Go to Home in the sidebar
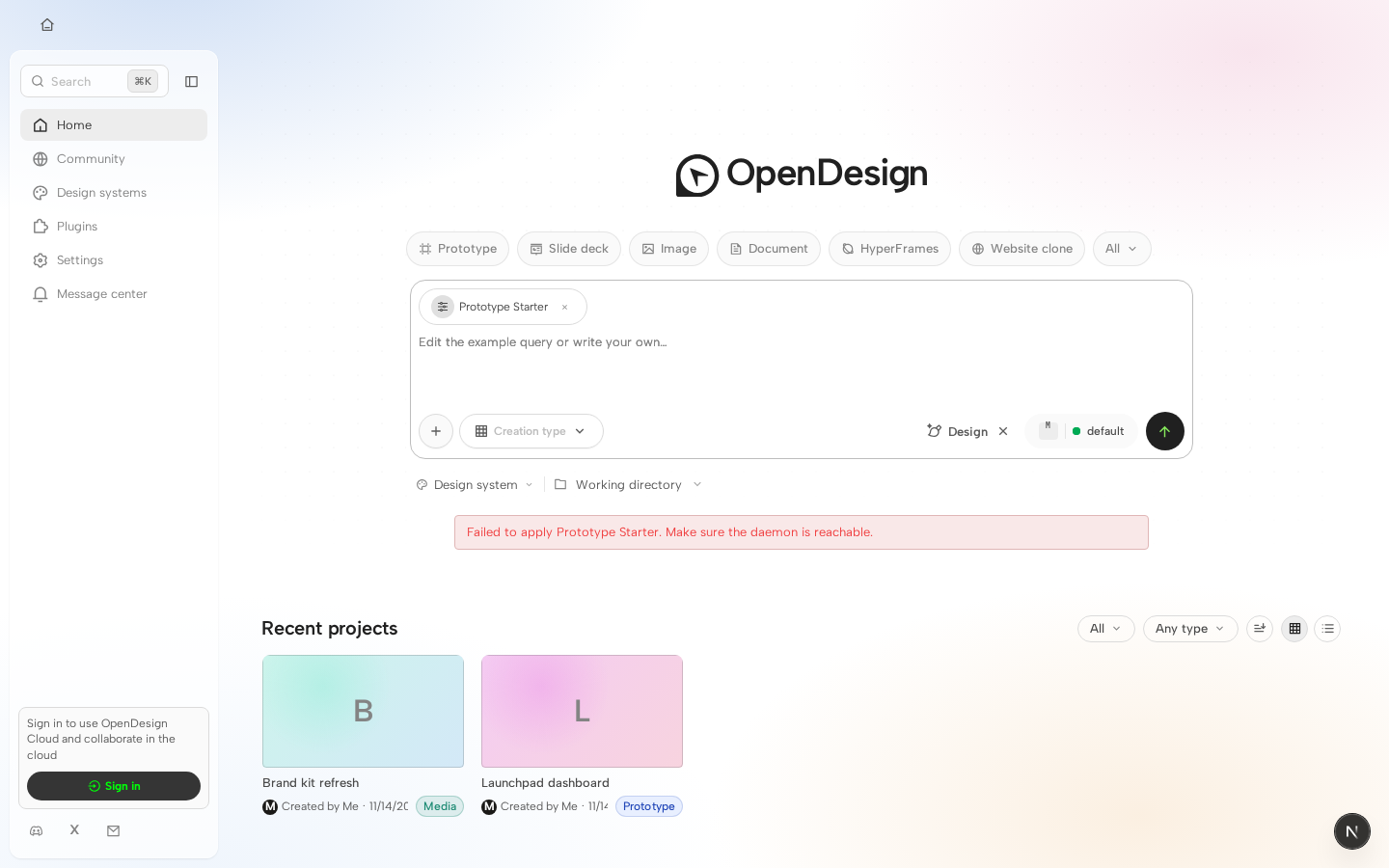Viewport: 1389px width, 868px height. pos(114,125)
